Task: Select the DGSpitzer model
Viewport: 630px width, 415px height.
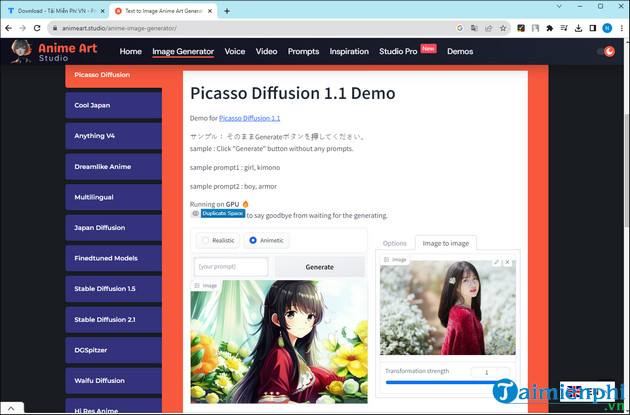Action: pos(114,350)
